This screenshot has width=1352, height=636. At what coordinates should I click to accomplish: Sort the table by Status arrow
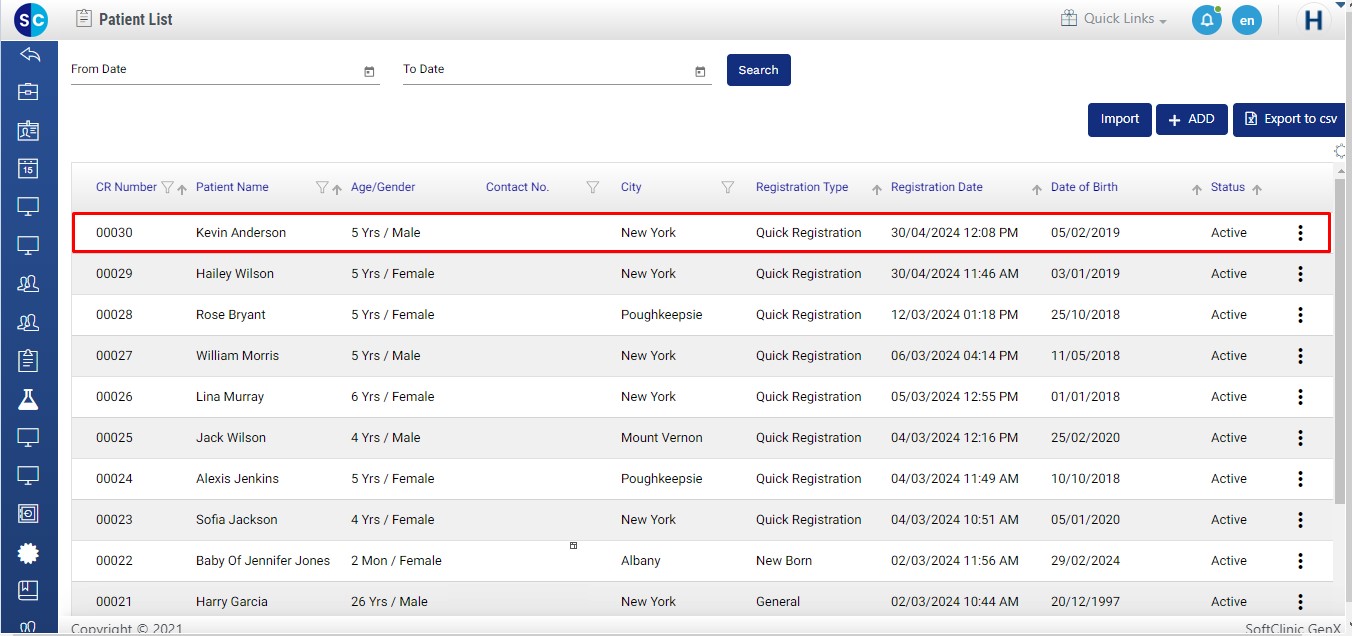pyautogui.click(x=1257, y=189)
